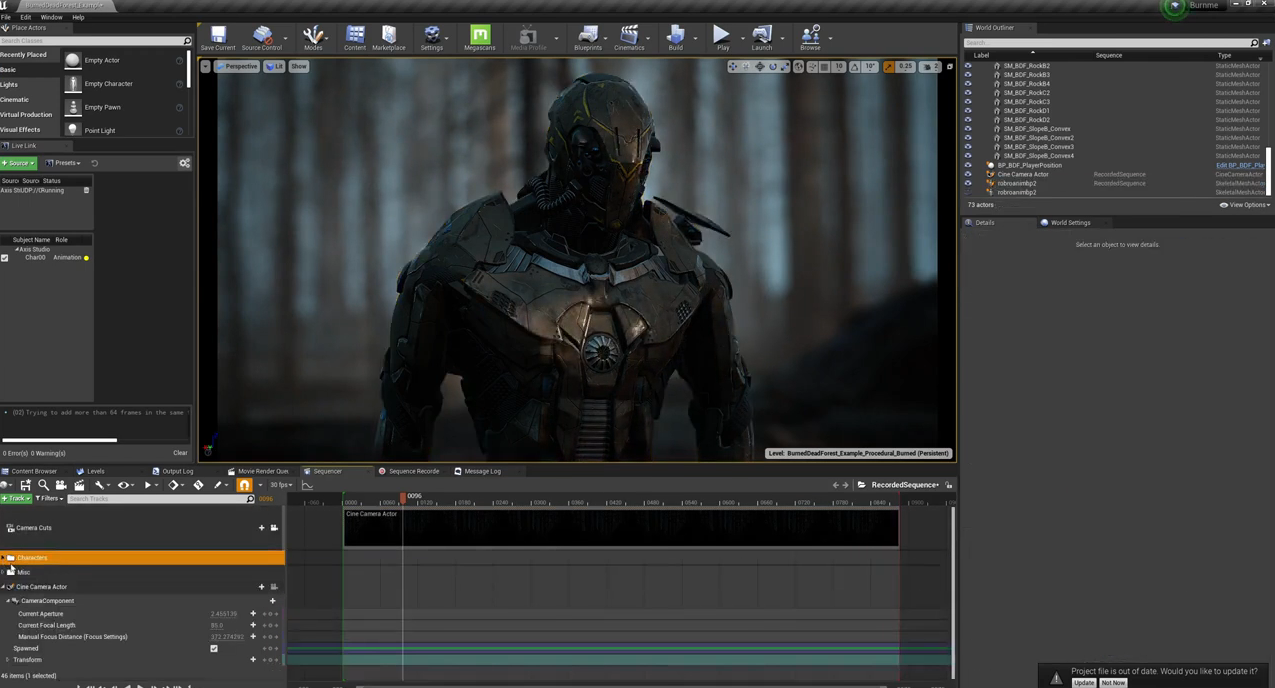Image resolution: width=1275 pixels, height=688 pixels.
Task: Switch to the Output Log tab
Action: coord(177,471)
